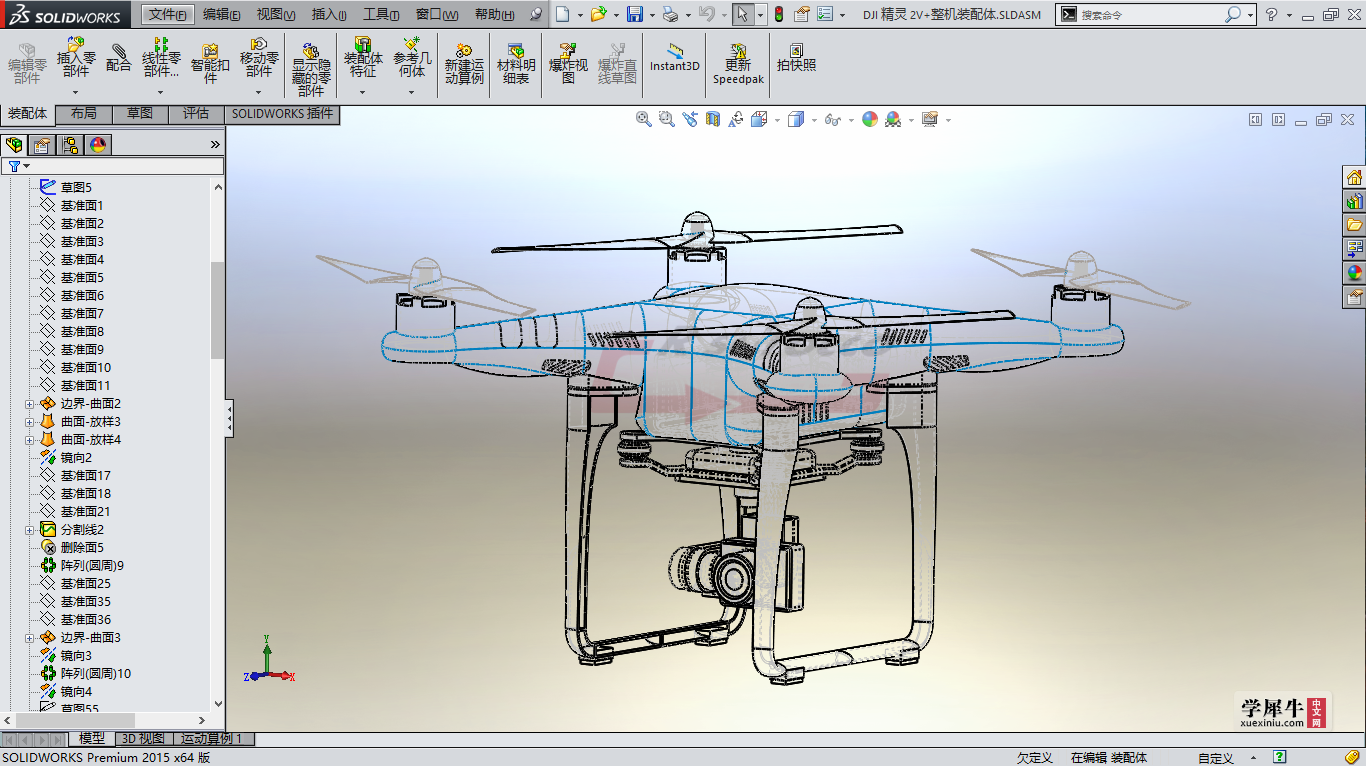Switch to ConfigurationManager tab icon
This screenshot has height=766, width=1366.
coord(70,145)
